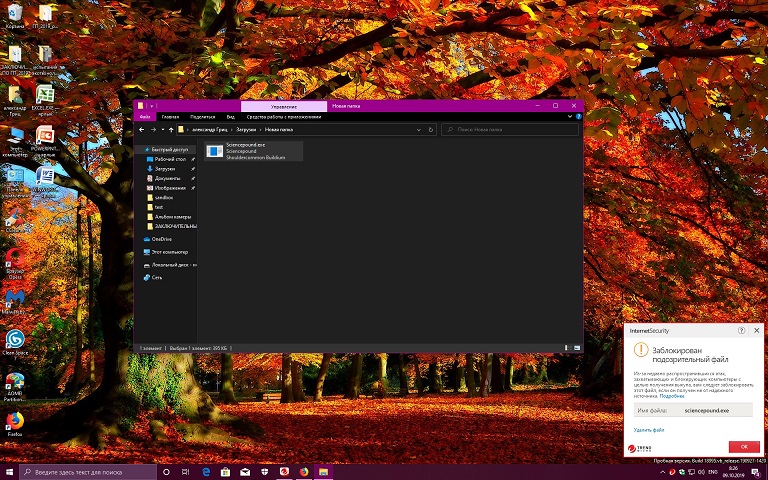Open the 'Подробнее' link in the alert
This screenshot has height=480, width=768.
pos(672,396)
